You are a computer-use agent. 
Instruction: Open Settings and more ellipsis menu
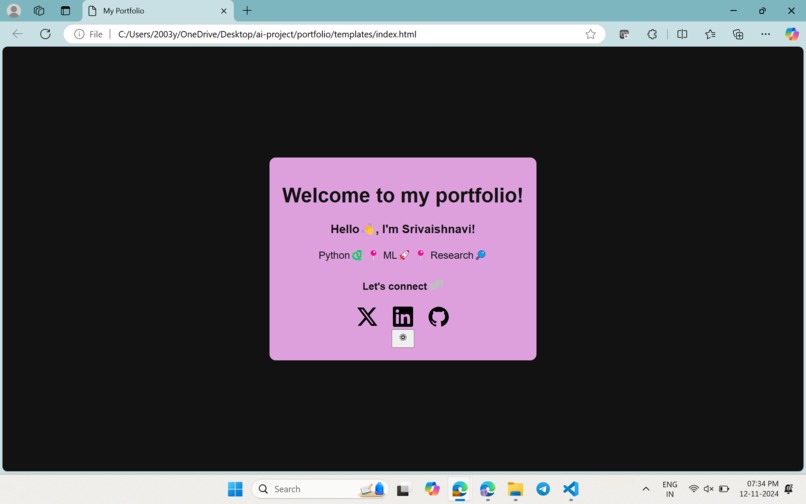point(765,34)
